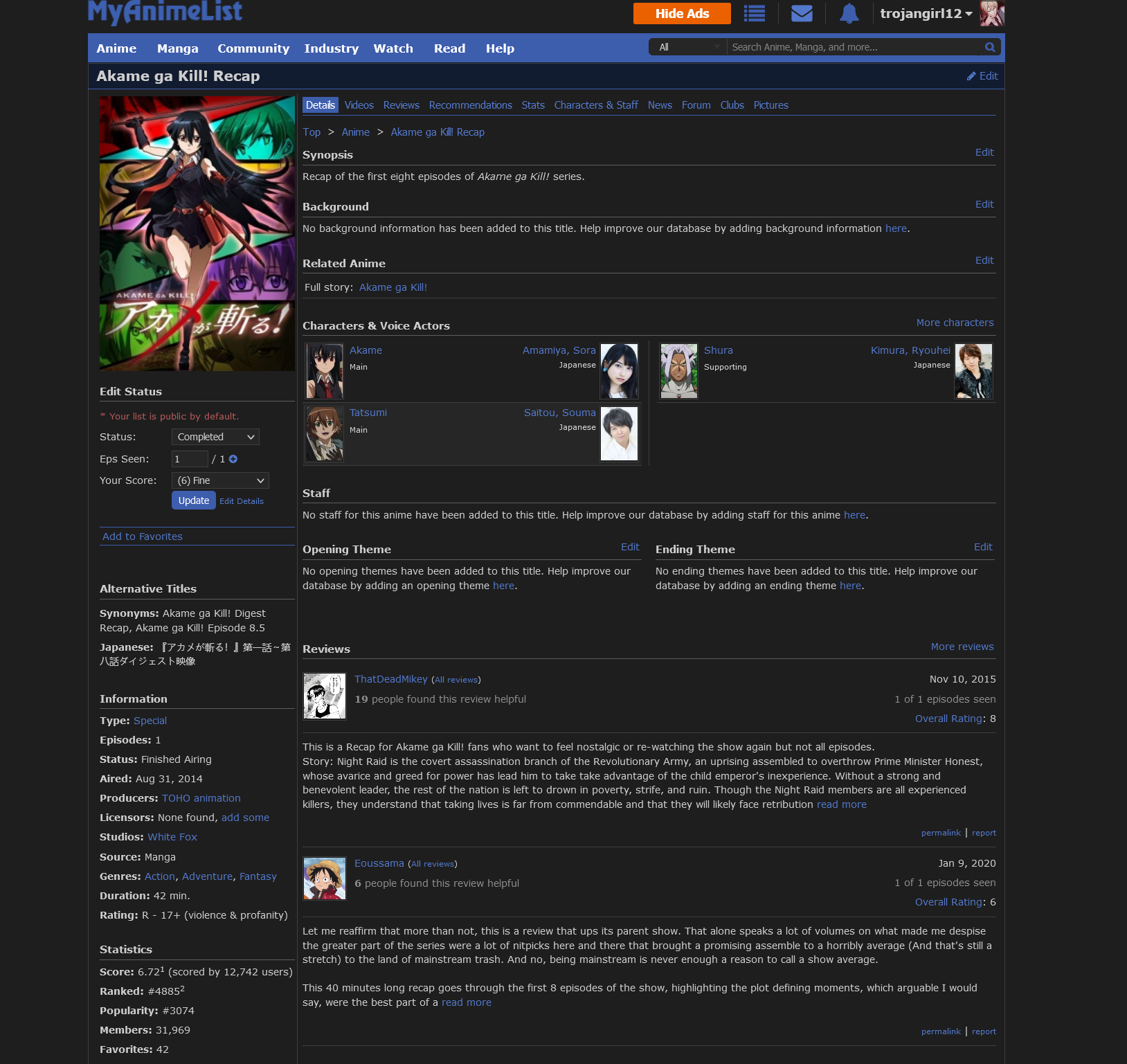Open the White Fox studio link
Viewport: 1127px width, 1064px height.
point(172,837)
